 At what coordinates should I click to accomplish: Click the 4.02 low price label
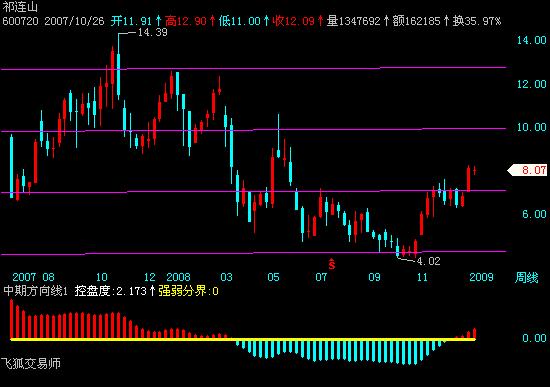[x=429, y=261]
